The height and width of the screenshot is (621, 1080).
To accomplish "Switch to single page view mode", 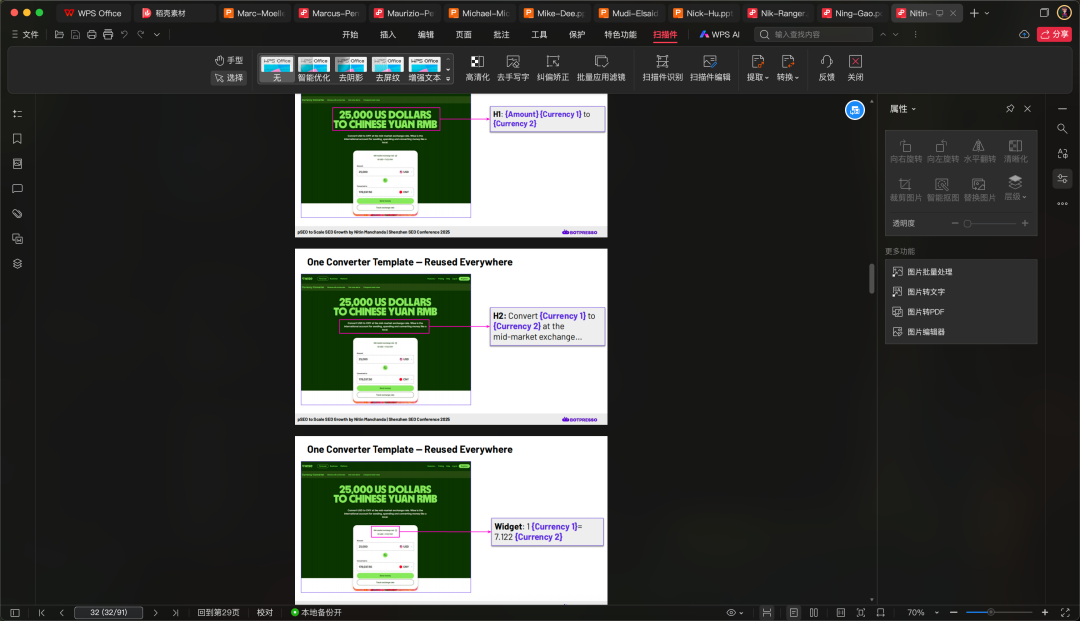I will tap(793, 612).
